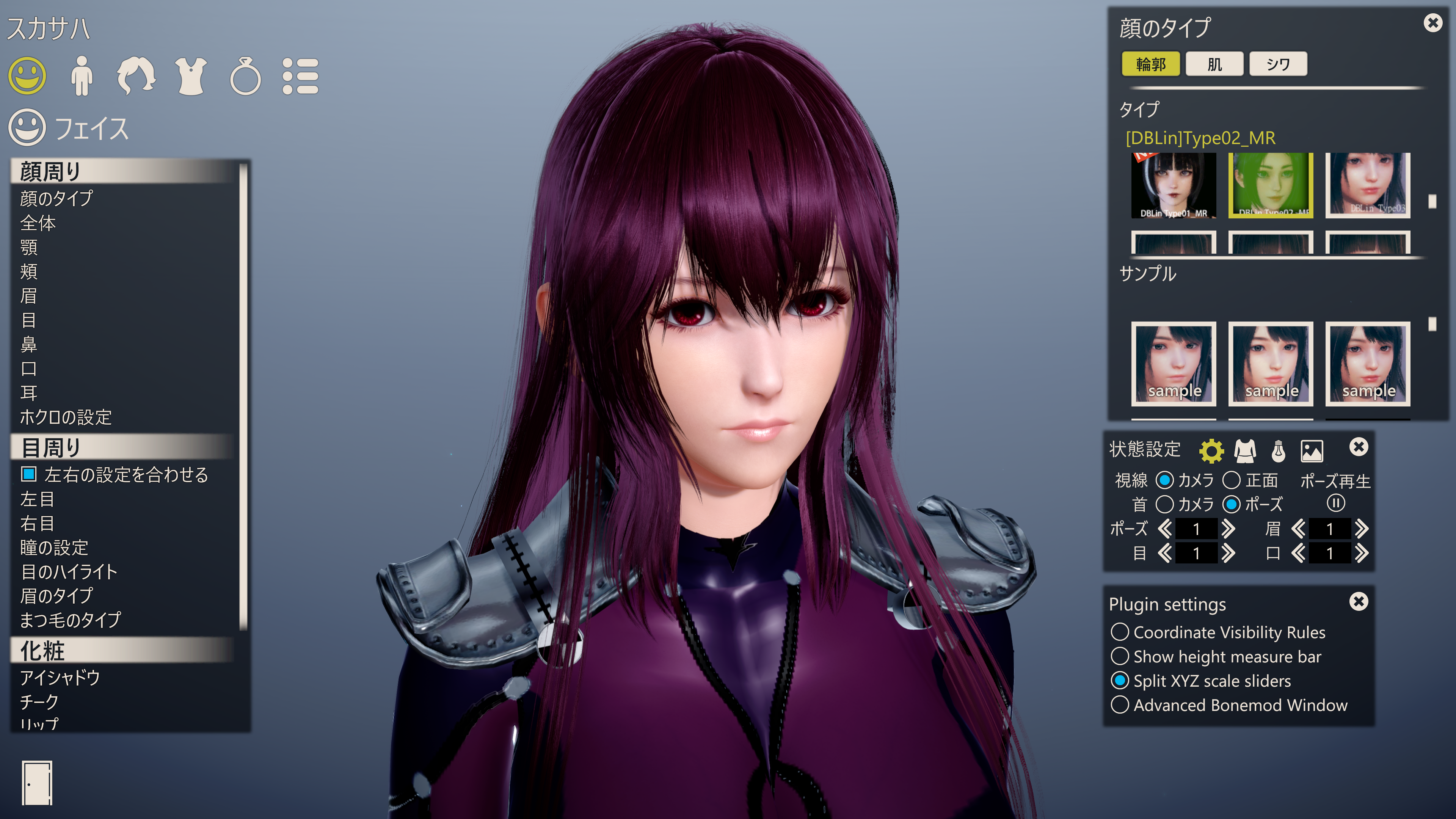Go to next ポーズ number
Viewport: 1456px width, 819px height.
[1228, 529]
